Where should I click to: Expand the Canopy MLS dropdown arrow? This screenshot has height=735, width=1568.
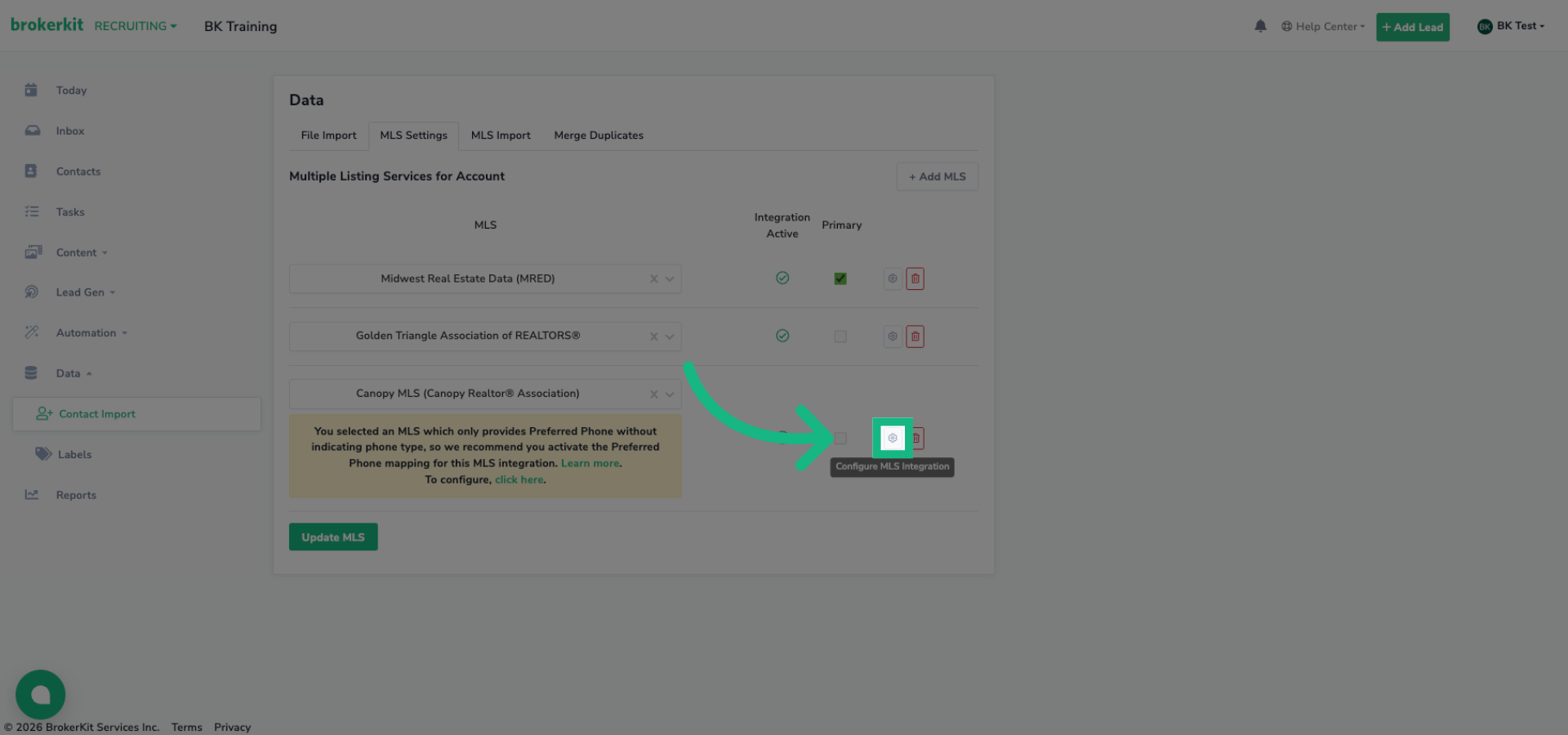[x=670, y=394]
